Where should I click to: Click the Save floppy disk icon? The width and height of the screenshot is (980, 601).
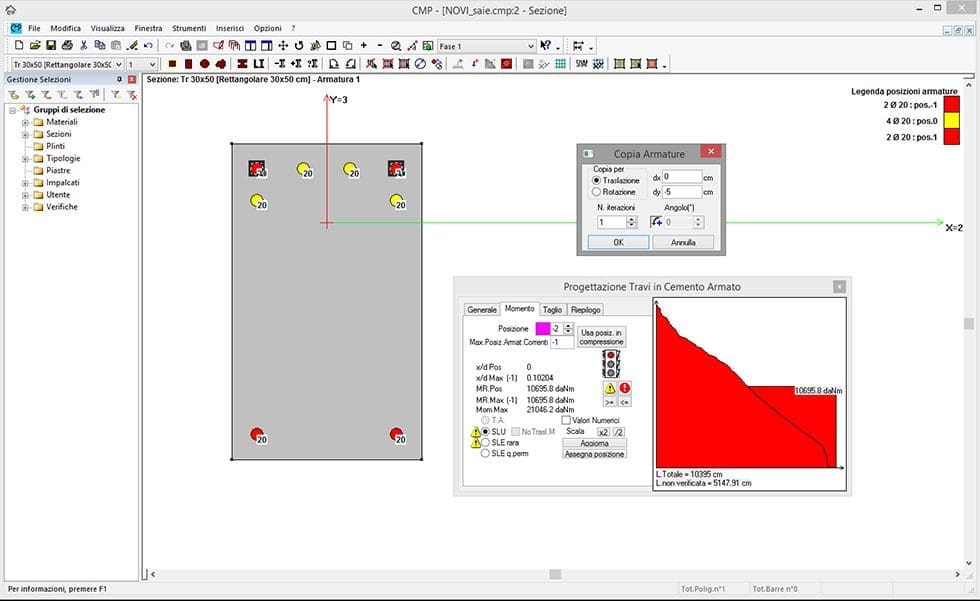tap(51, 46)
